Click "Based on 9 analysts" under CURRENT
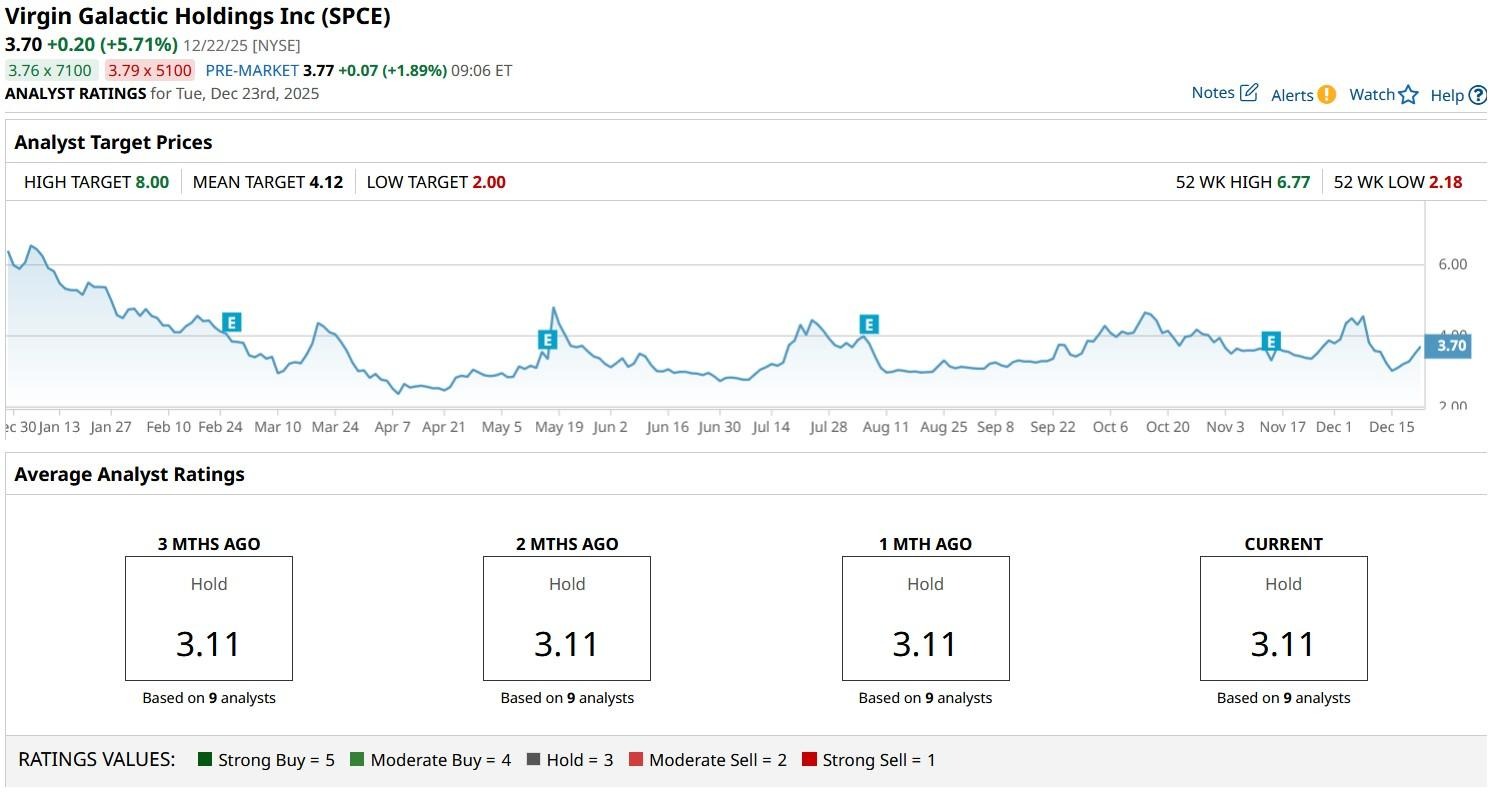This screenshot has width=1492, height=793. pos(1284,698)
